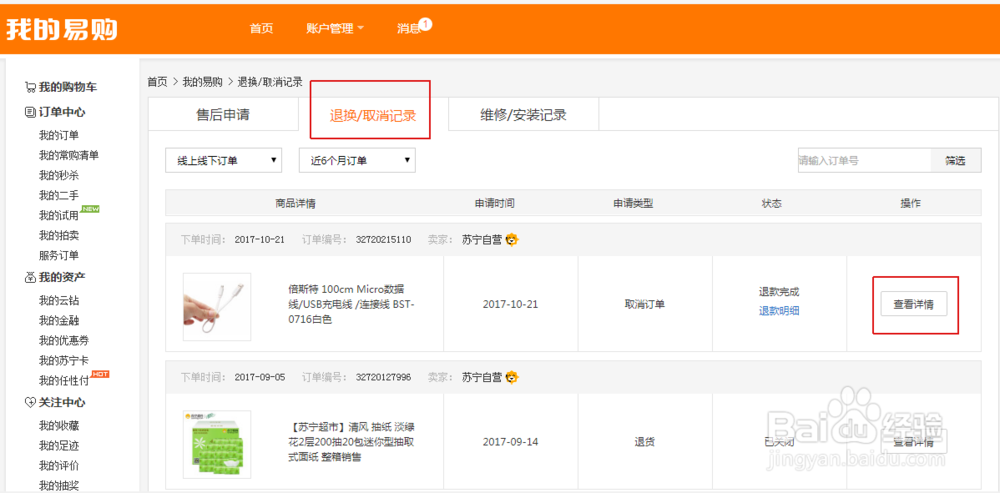Click the 2017-09-14 application date cell
Image resolution: width=1000 pixels, height=493 pixels.
coord(510,442)
